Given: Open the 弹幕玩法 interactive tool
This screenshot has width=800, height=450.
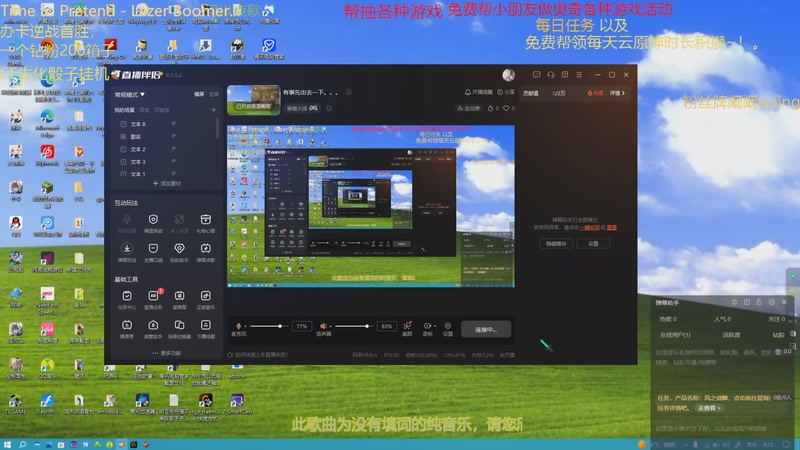Looking at the screenshot, I should [127, 253].
